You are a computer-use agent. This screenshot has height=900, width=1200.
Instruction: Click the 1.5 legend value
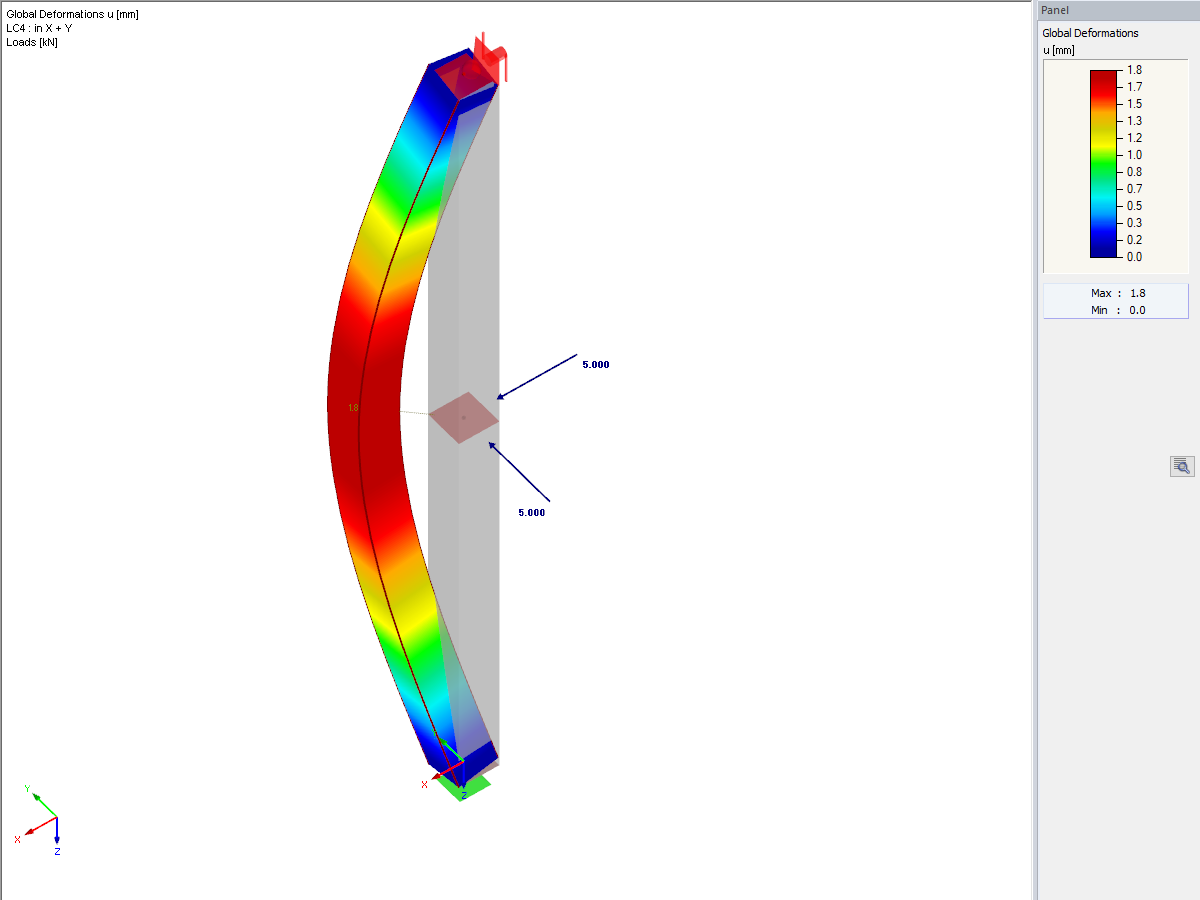[x=1134, y=104]
